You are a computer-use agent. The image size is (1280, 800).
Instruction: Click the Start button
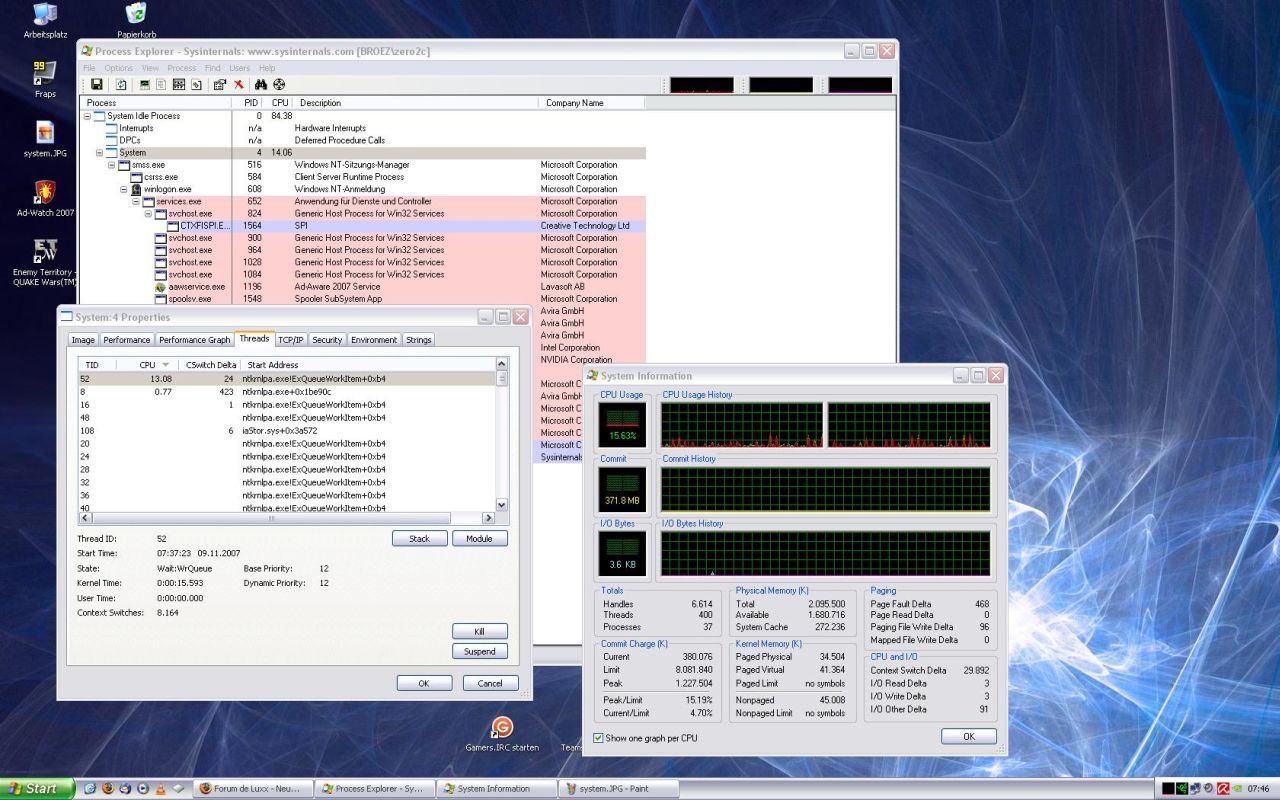(37, 788)
